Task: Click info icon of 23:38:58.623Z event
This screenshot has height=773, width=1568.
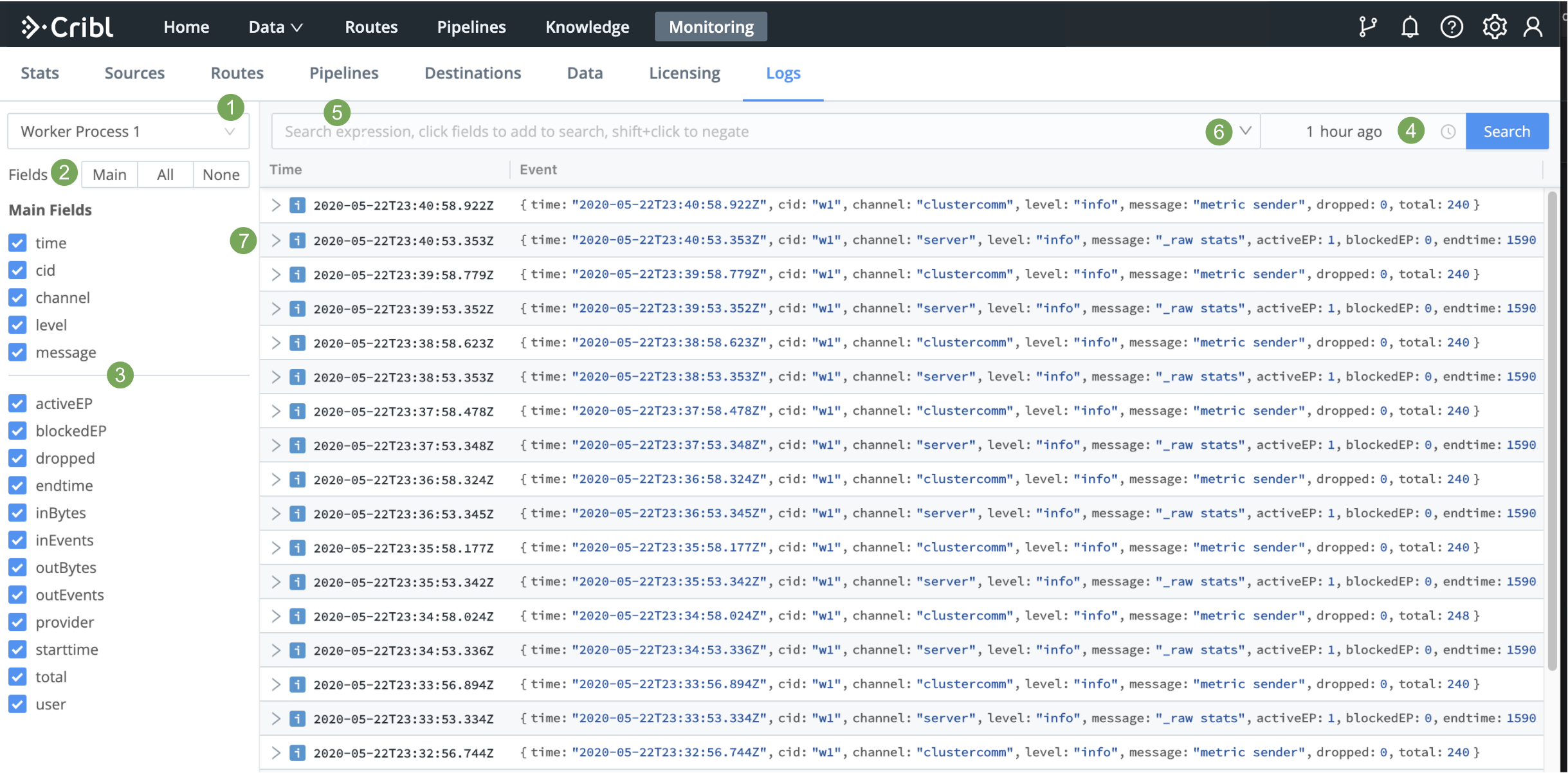Action: pyautogui.click(x=297, y=343)
